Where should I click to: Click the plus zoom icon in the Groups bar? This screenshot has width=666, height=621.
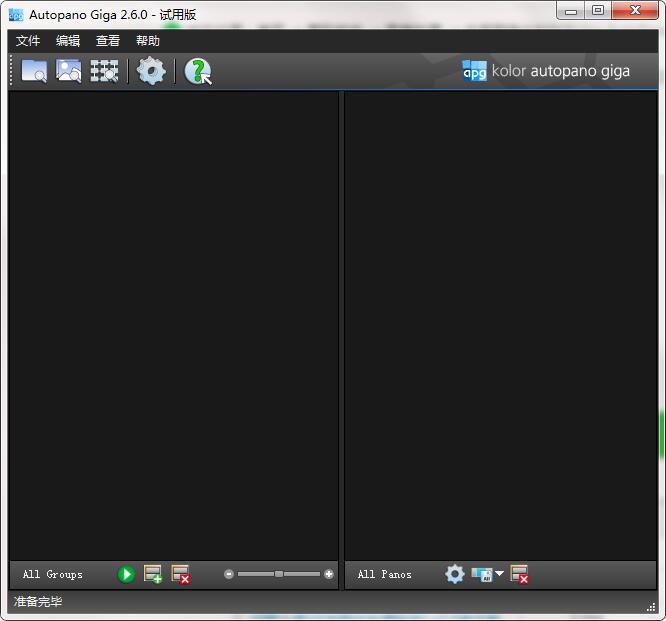(x=328, y=574)
